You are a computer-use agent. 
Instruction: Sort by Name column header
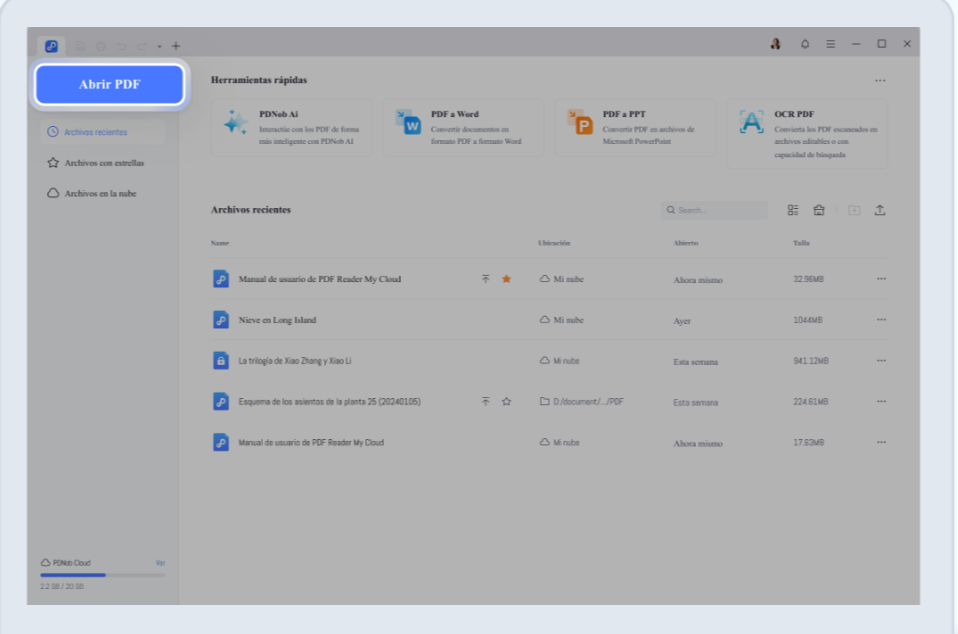tap(220, 243)
